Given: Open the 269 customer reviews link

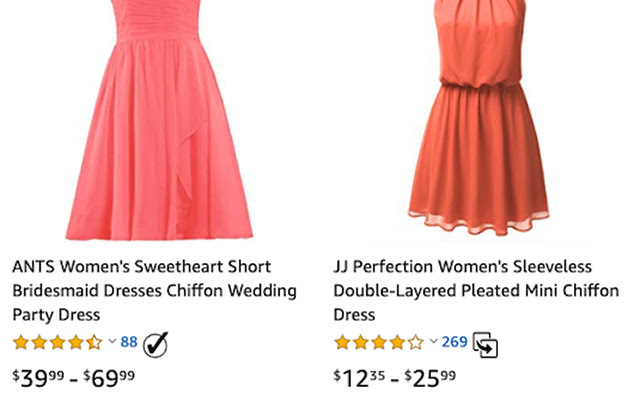Looking at the screenshot, I should pyautogui.click(x=454, y=342).
